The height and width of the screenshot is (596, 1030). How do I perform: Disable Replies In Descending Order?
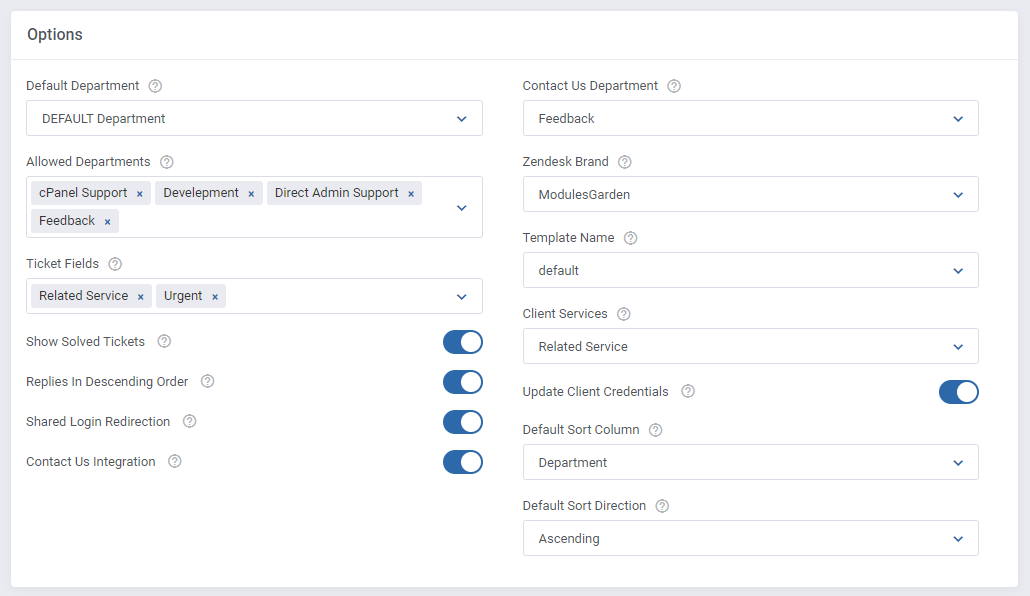click(x=462, y=382)
